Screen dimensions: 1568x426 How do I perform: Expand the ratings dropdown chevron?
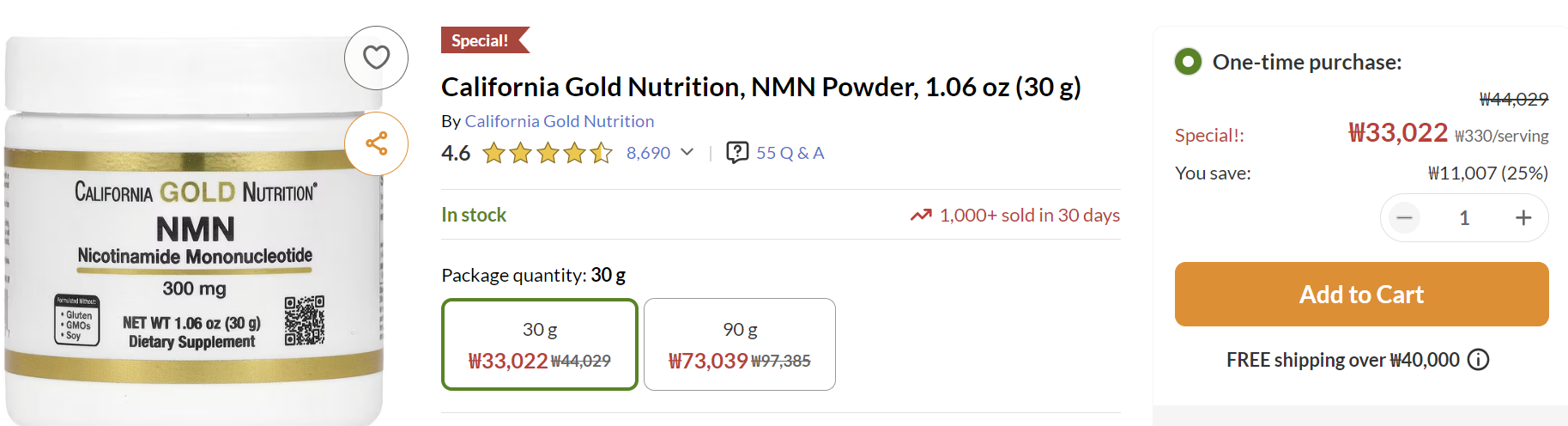click(687, 152)
